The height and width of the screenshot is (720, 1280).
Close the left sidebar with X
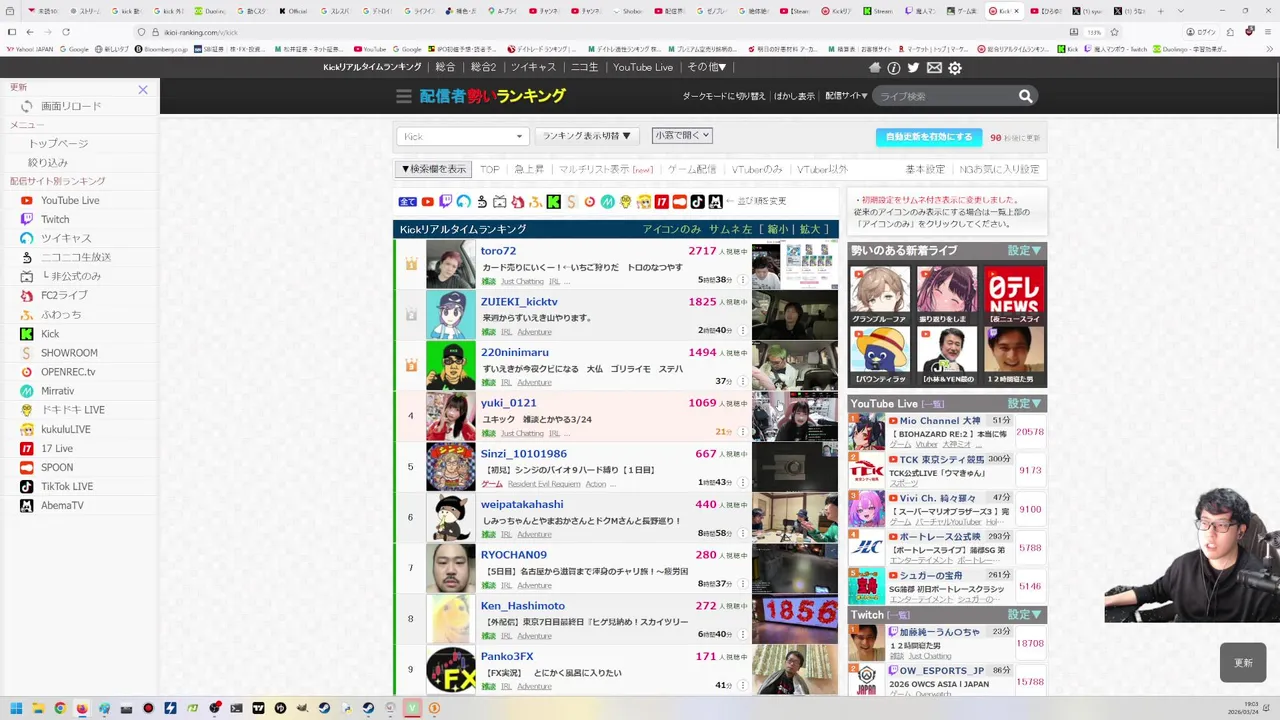click(x=143, y=90)
